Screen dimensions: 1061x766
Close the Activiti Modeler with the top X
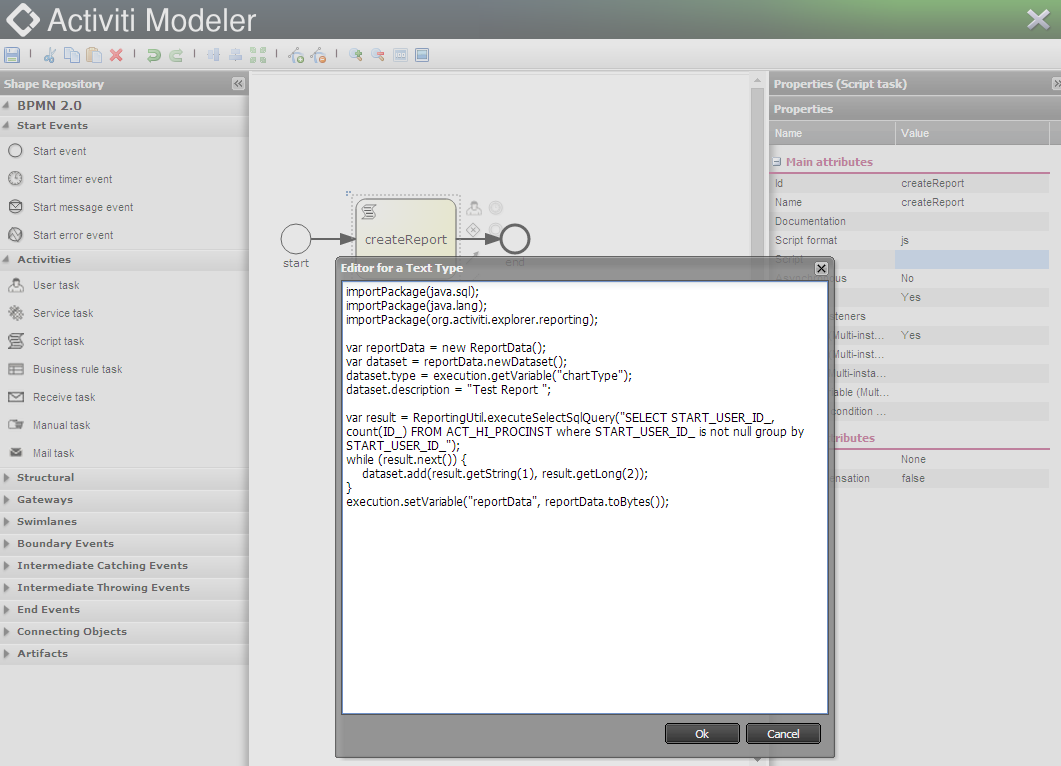(1038, 20)
